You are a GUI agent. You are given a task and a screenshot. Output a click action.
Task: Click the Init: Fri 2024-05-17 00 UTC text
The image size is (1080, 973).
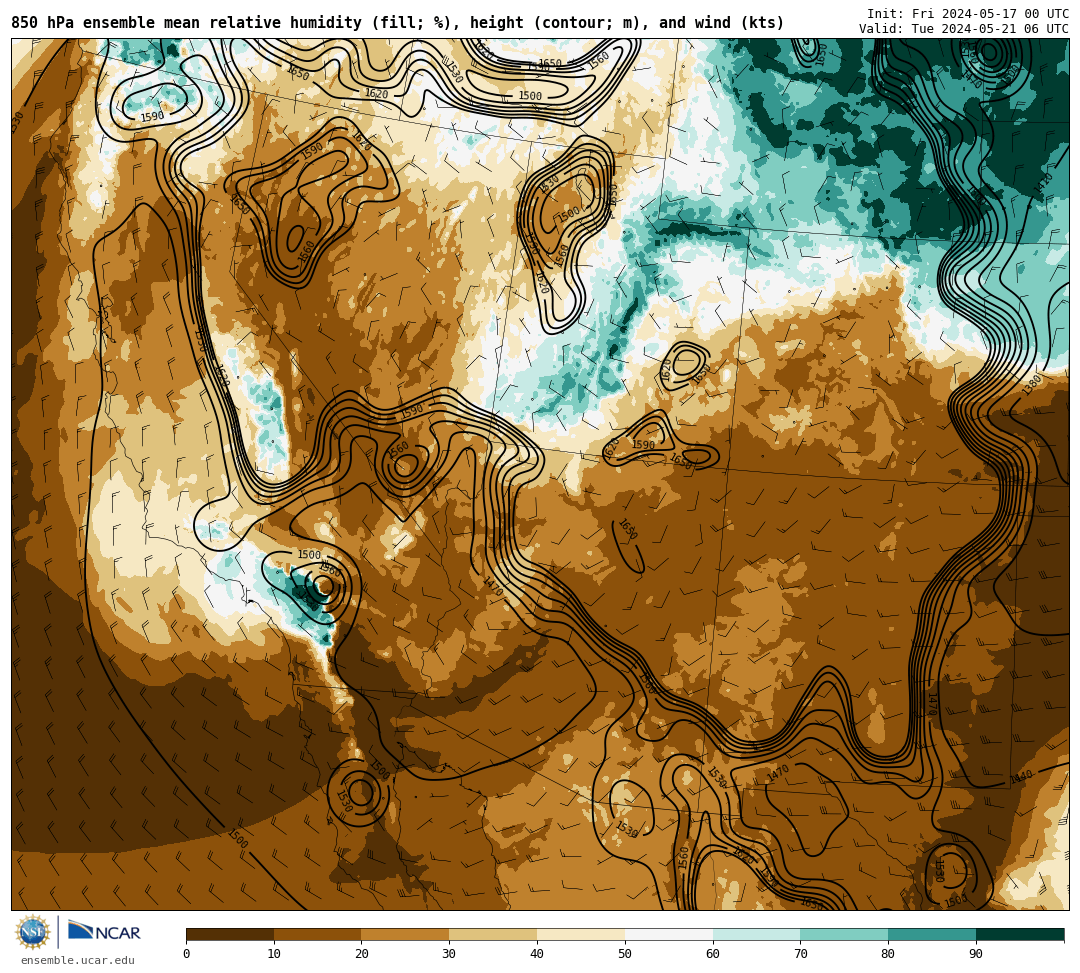(x=968, y=14)
